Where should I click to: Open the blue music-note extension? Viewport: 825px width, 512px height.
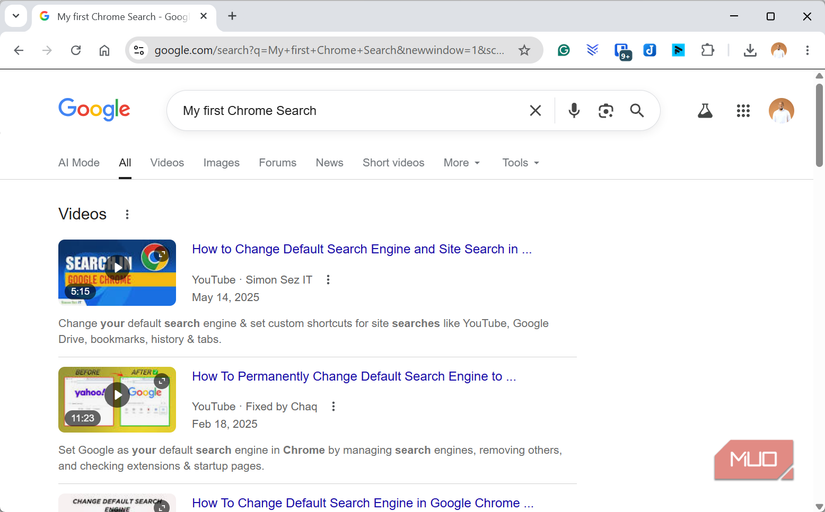pyautogui.click(x=650, y=51)
